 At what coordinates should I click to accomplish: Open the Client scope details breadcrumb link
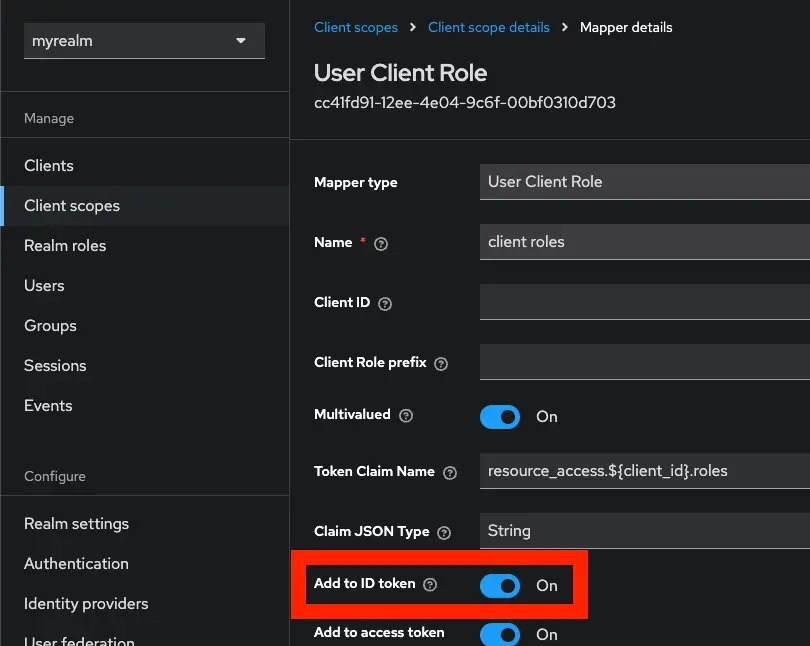[x=489, y=27]
